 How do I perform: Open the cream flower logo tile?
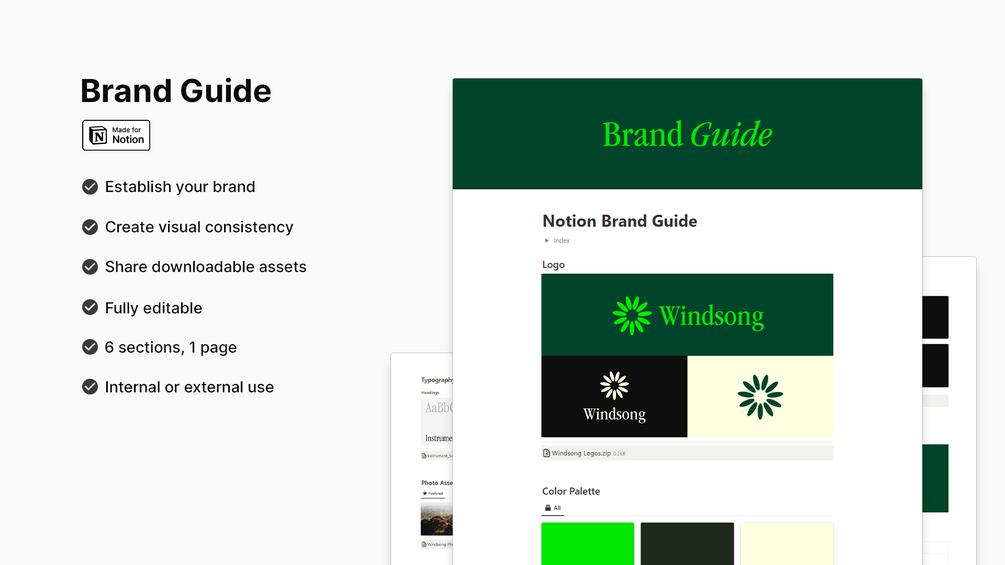(x=760, y=397)
